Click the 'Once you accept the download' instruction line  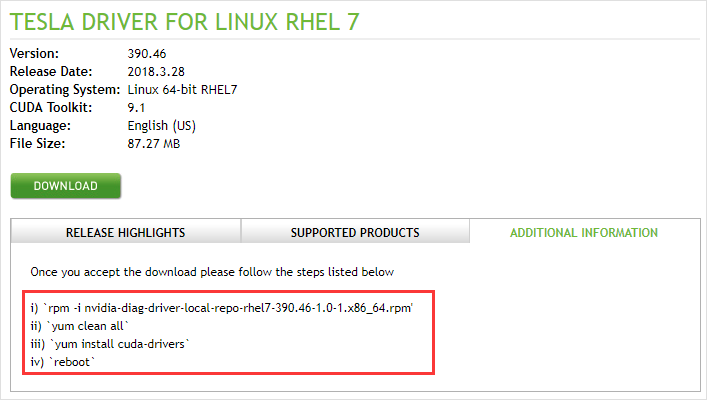coord(212,272)
